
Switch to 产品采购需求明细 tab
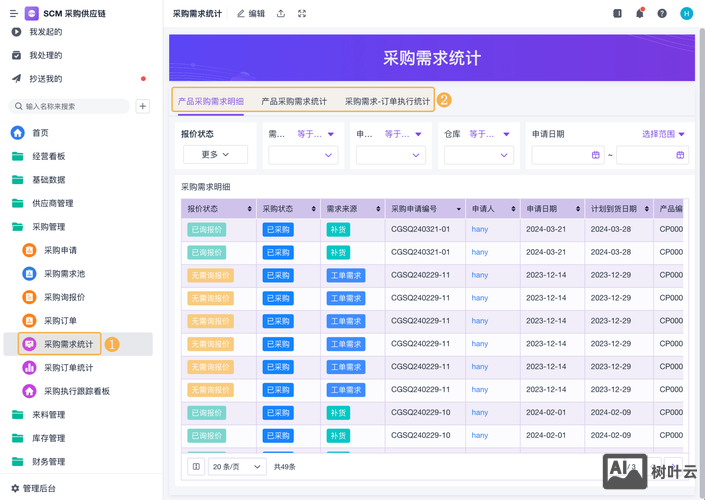(211, 101)
